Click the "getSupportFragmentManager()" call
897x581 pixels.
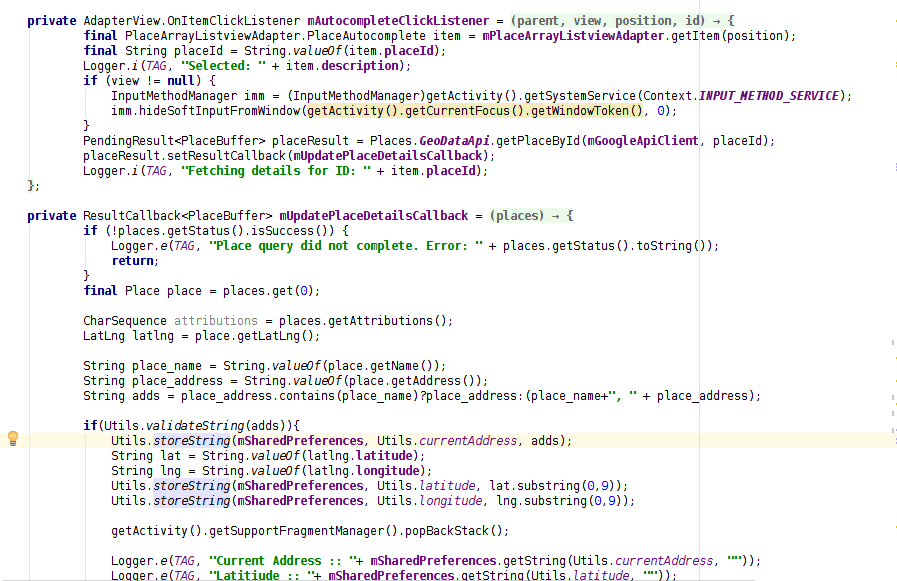pyautogui.click(x=303, y=531)
